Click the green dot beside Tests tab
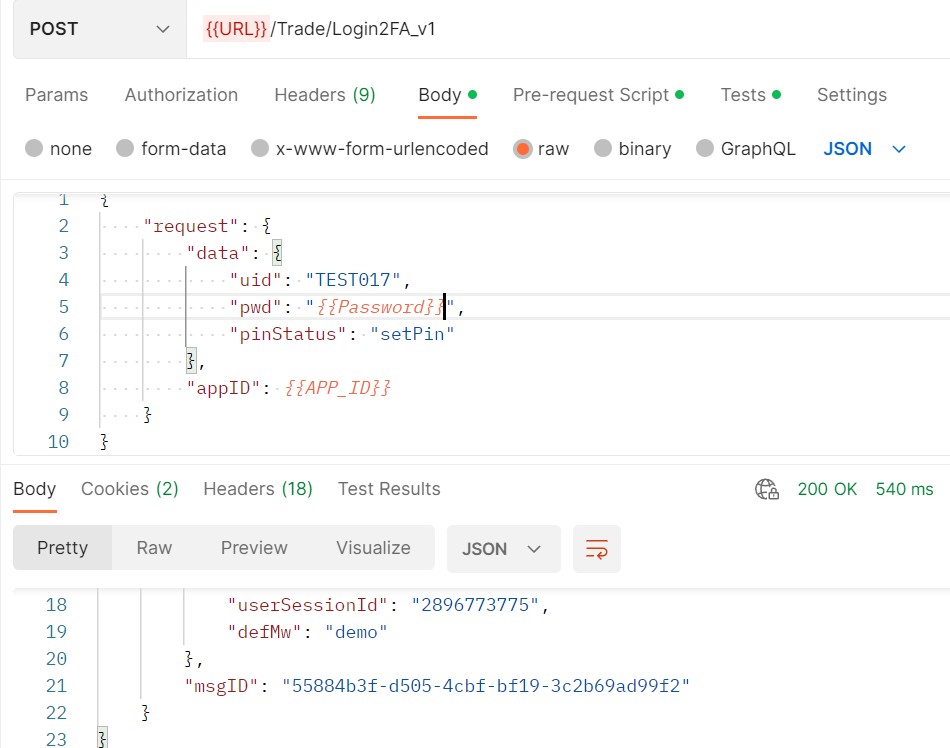The height and width of the screenshot is (748, 950). coord(777,94)
